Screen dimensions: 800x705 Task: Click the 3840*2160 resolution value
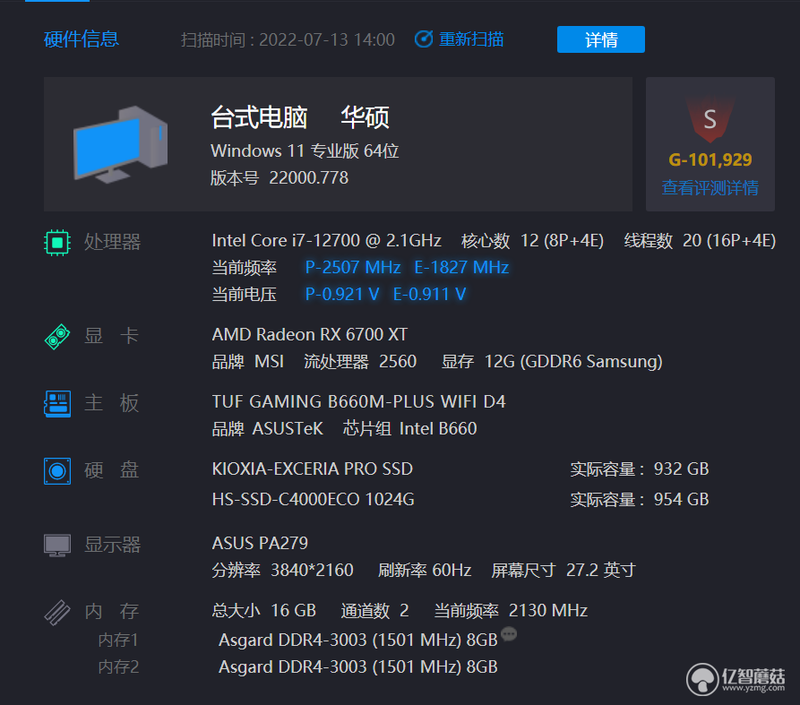[312, 570]
